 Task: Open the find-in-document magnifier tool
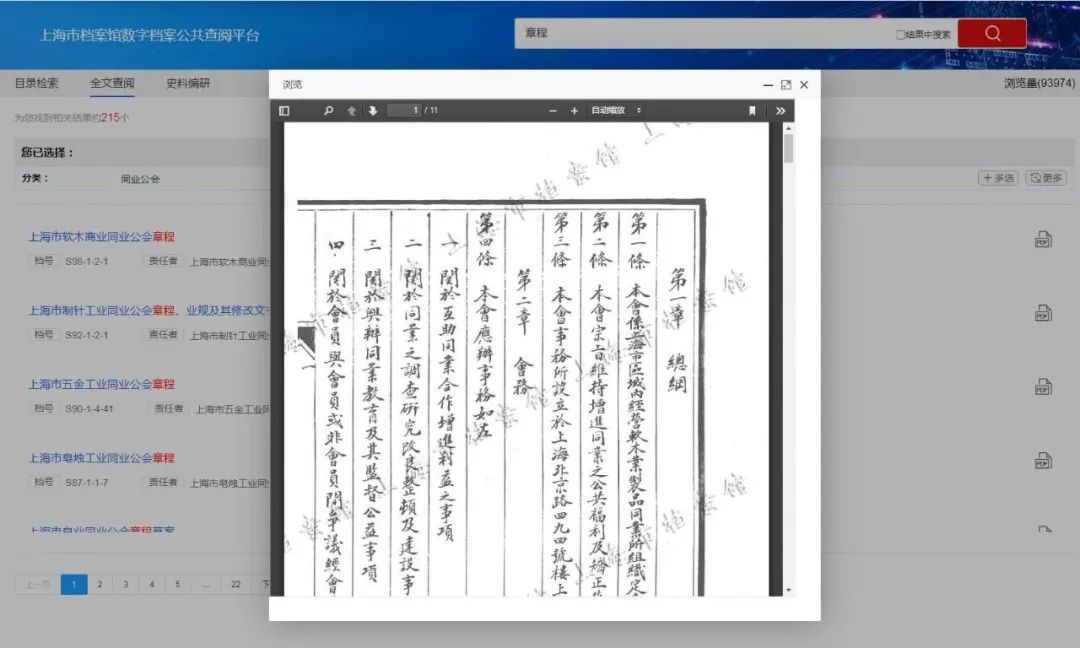coord(328,111)
